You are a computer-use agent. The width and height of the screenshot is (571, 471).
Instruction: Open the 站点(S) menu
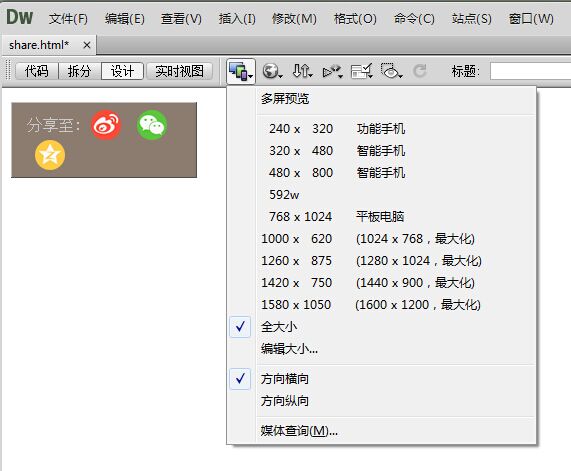click(472, 19)
